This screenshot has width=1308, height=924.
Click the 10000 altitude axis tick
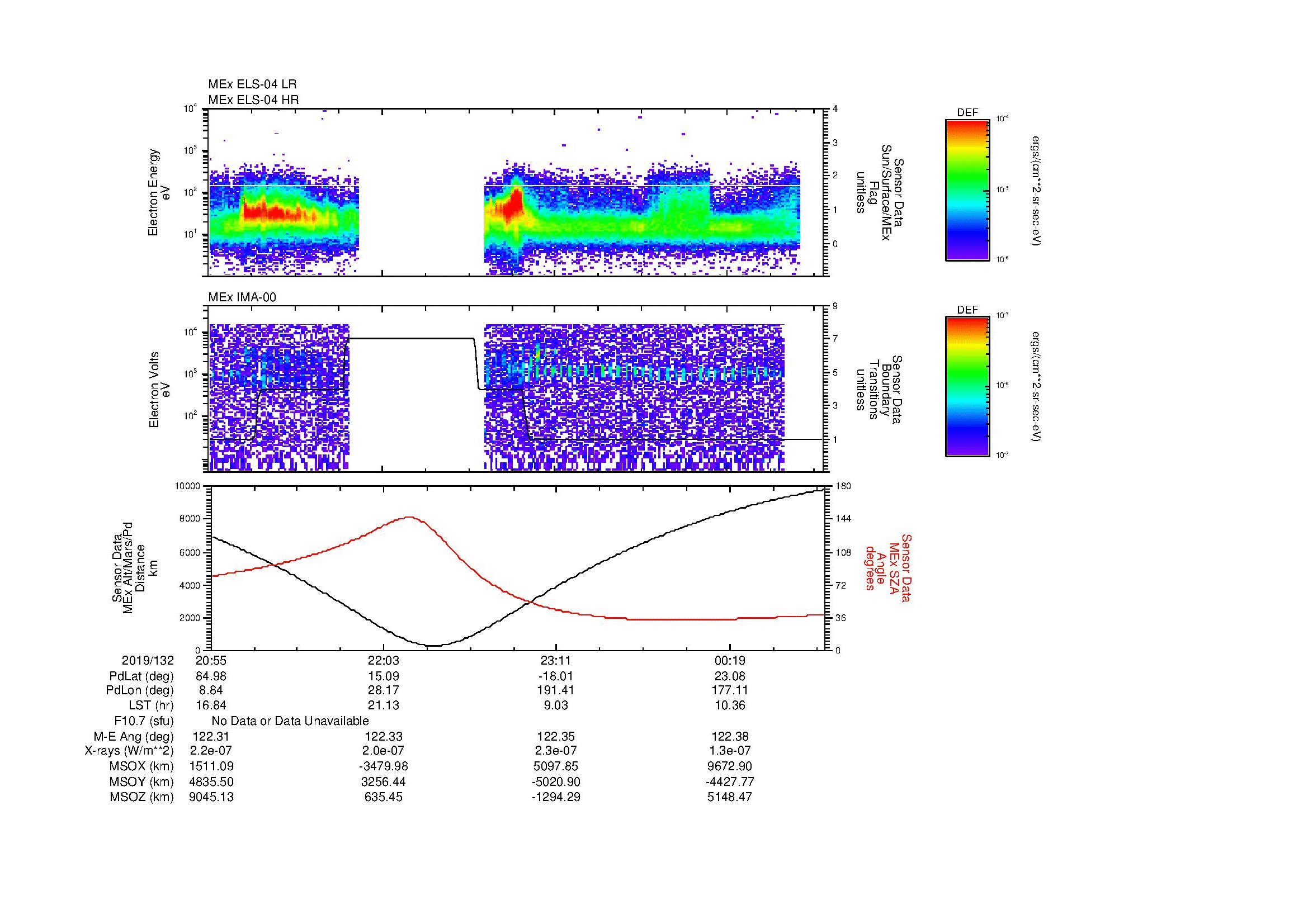[187, 486]
